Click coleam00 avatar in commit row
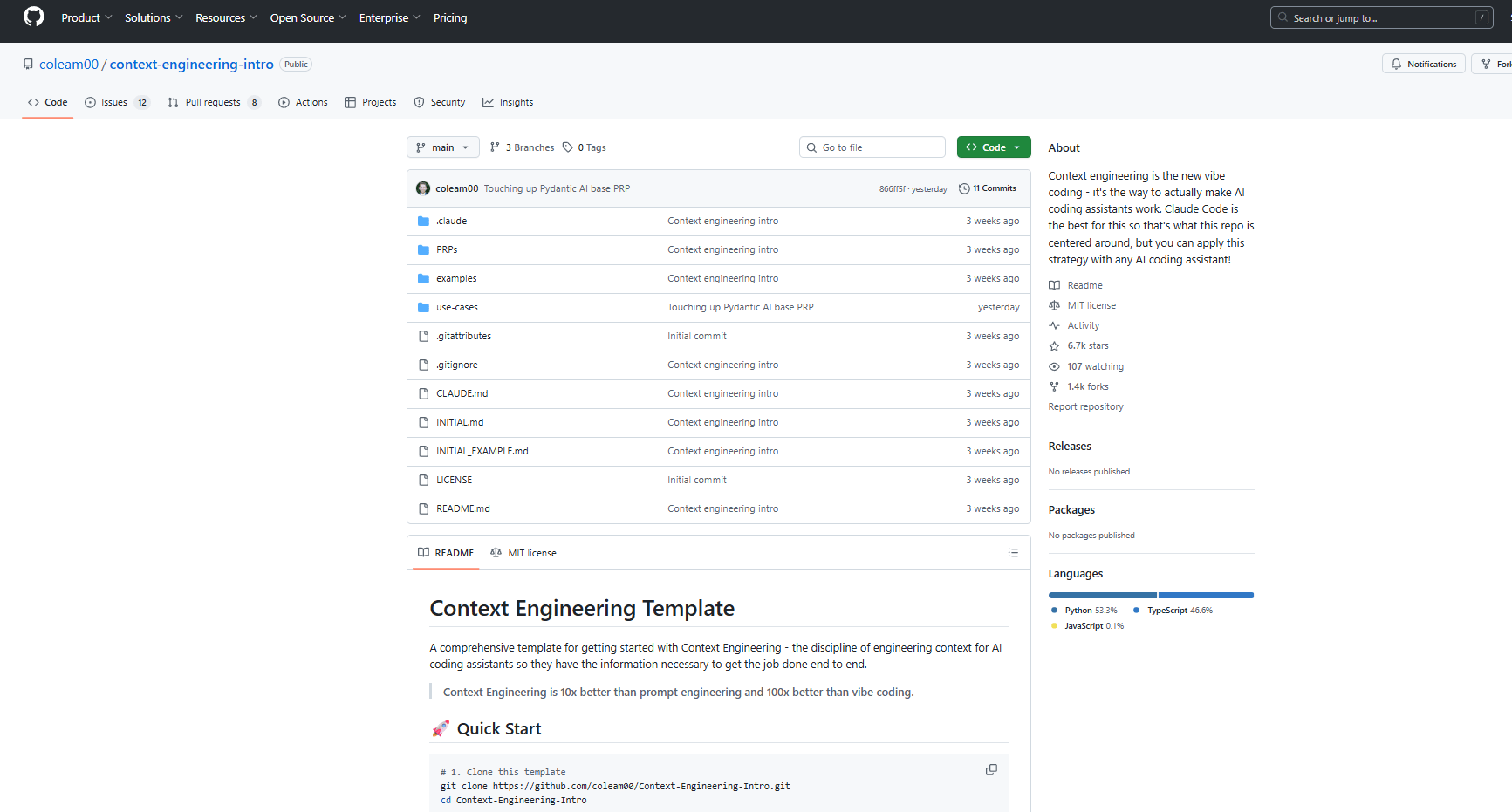Image resolution: width=1512 pixels, height=812 pixels. (423, 188)
